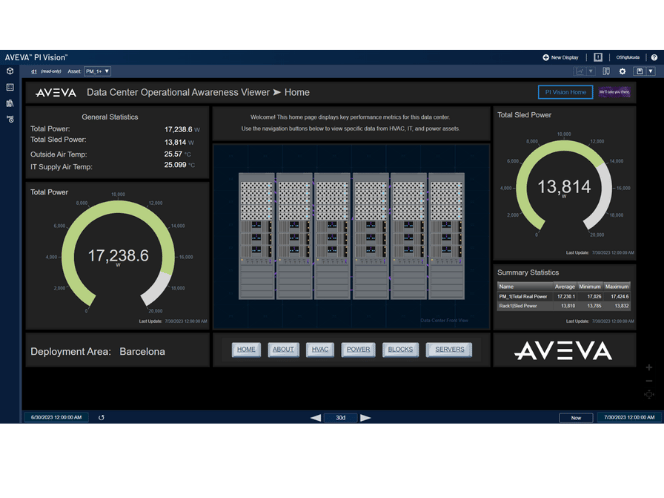Open the Displays panel icon in sidebar
This screenshot has height=498, width=664.
pyautogui.click(x=10, y=87)
